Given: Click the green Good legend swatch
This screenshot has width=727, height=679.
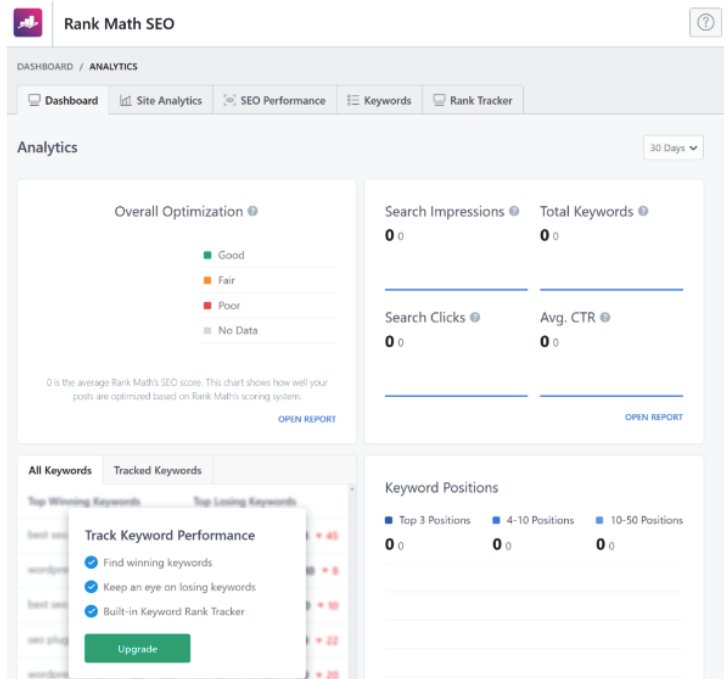Looking at the screenshot, I should pos(207,255).
